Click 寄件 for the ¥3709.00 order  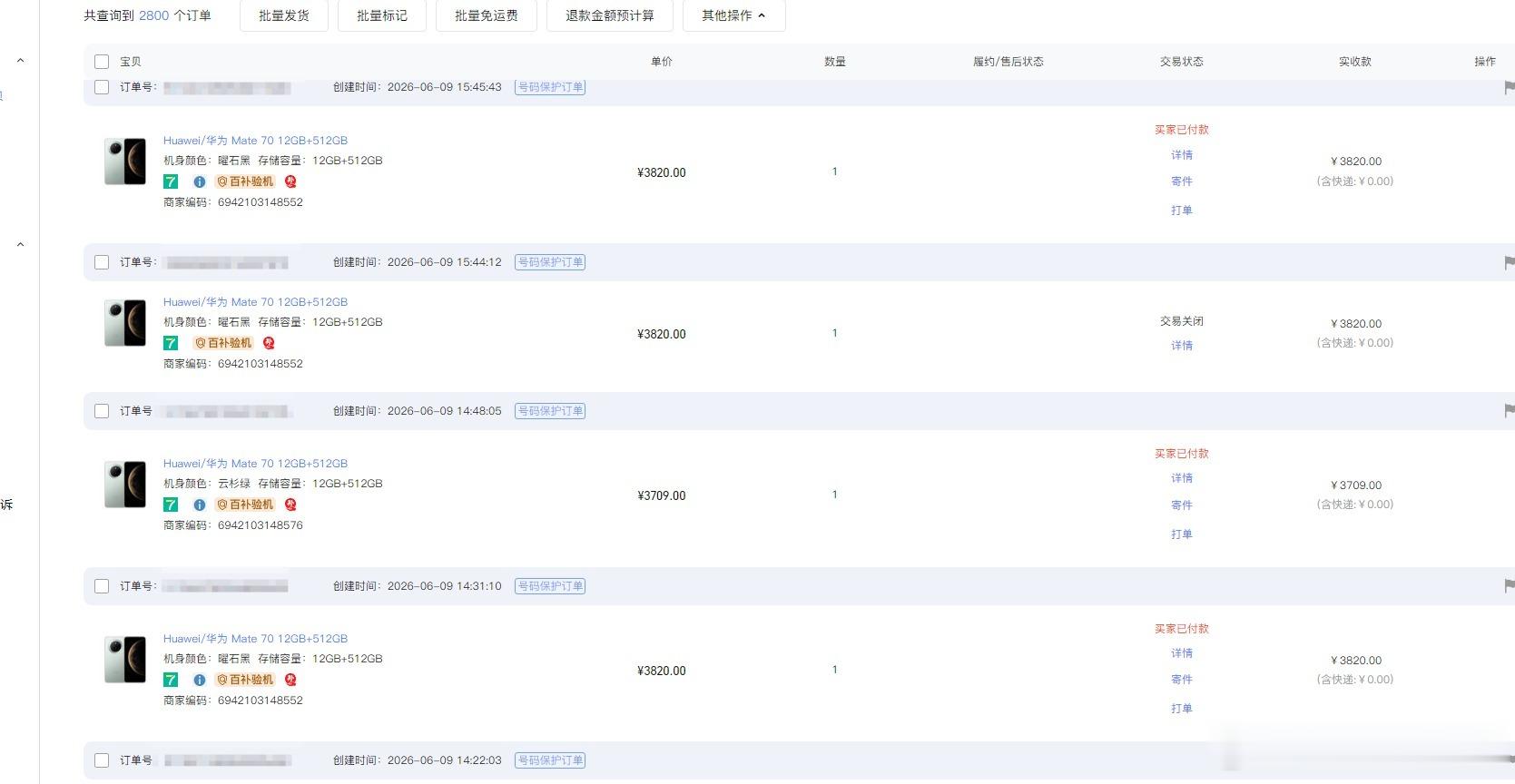(x=1182, y=505)
